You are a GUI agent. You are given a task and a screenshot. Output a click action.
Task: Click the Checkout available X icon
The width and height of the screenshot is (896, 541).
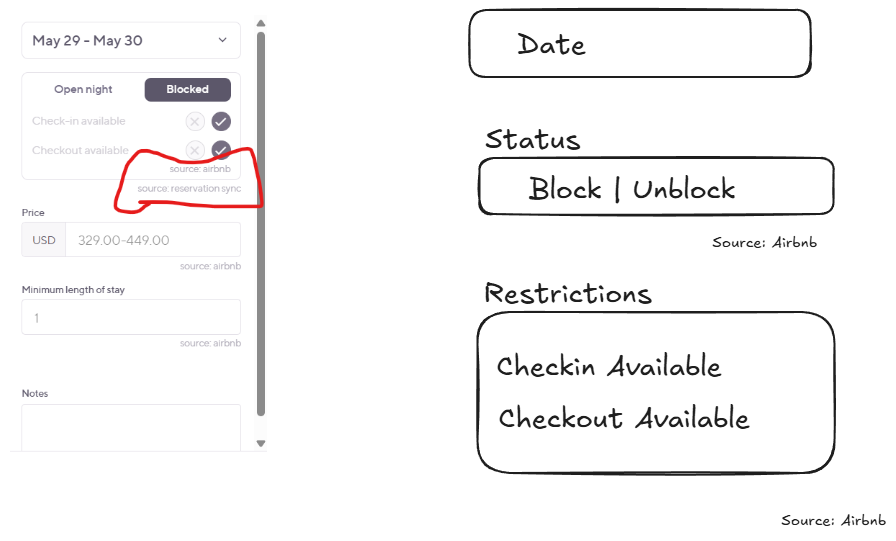tap(195, 150)
